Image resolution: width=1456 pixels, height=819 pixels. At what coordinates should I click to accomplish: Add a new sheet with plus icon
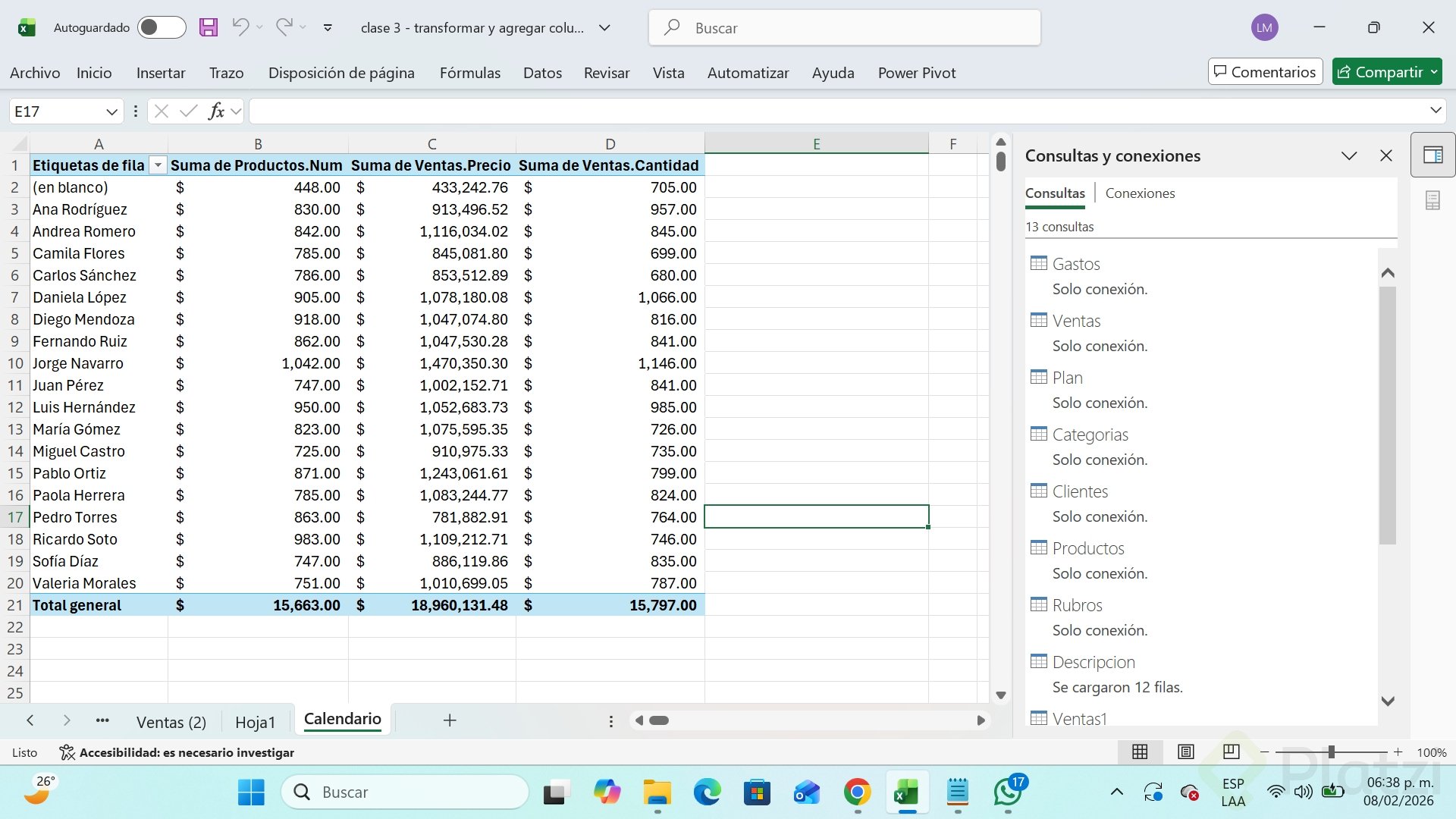click(x=450, y=720)
